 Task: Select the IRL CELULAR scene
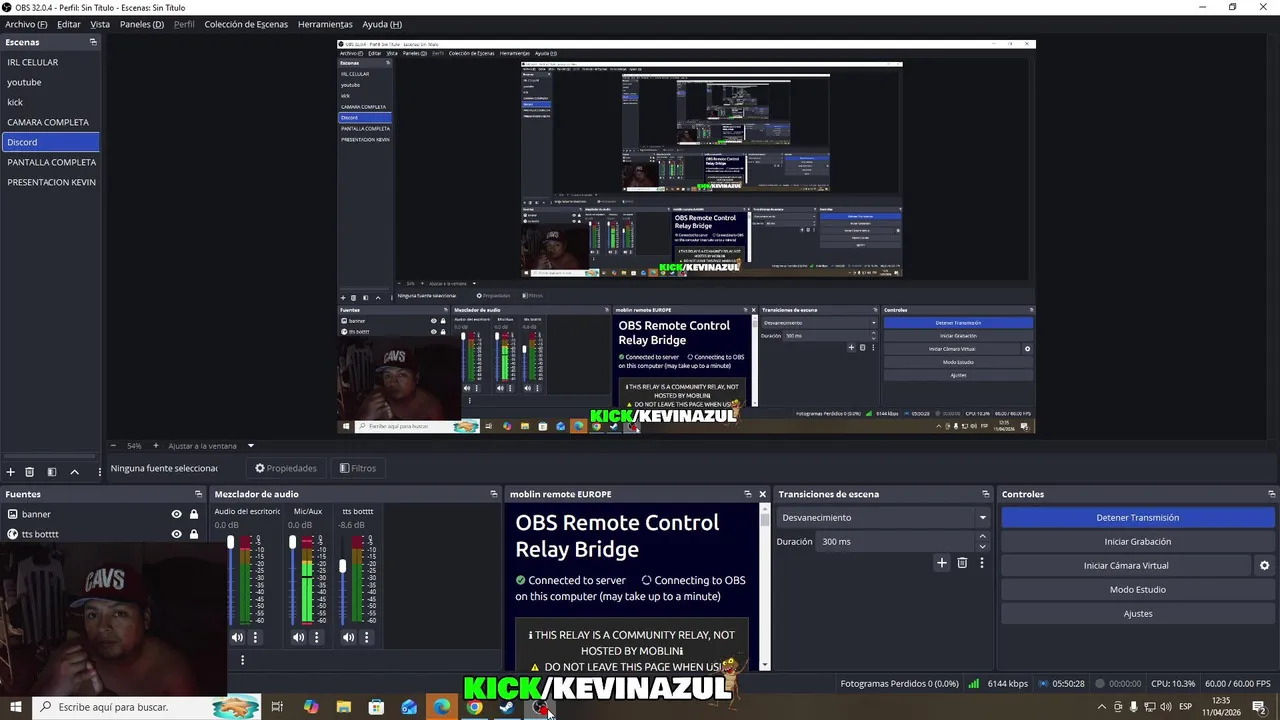(x=50, y=62)
